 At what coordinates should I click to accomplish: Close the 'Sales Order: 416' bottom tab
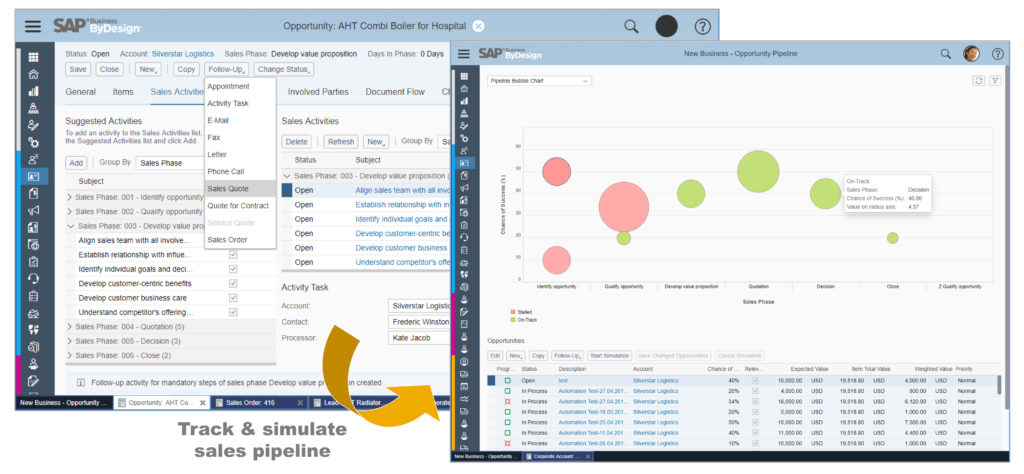[300, 403]
